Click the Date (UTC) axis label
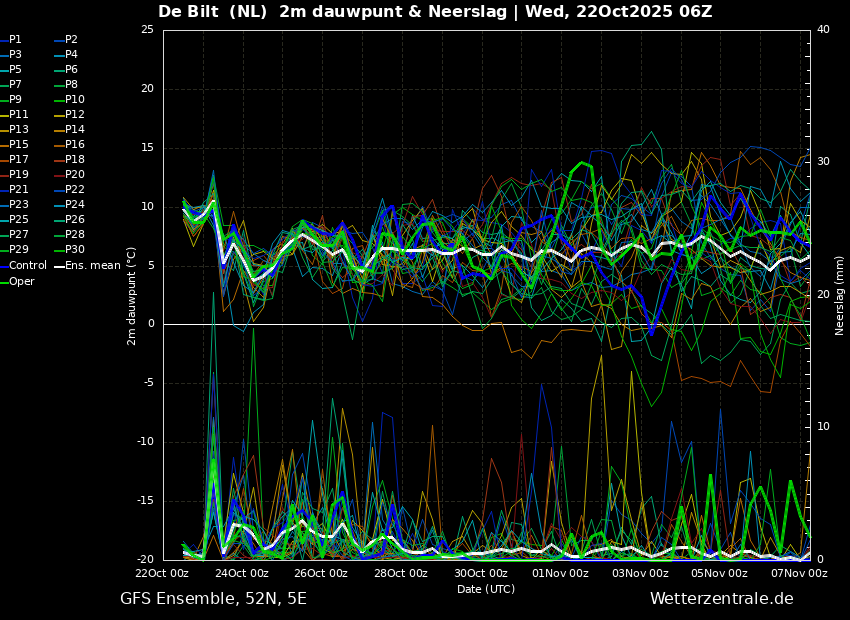This screenshot has height=620, width=850. (x=486, y=589)
